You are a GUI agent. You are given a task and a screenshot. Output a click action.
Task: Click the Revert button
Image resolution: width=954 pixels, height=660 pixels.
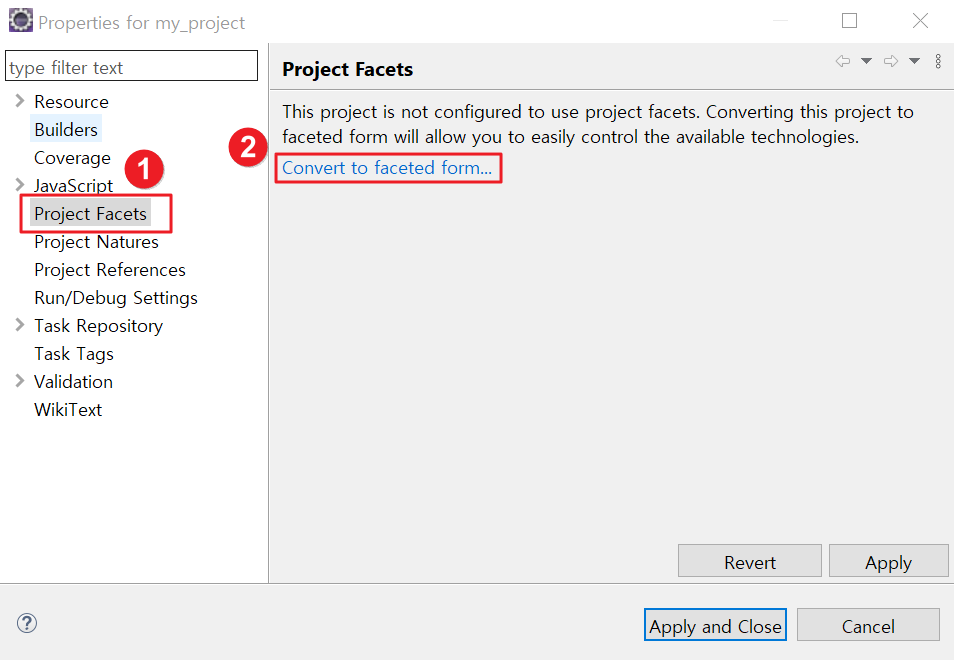(749, 560)
